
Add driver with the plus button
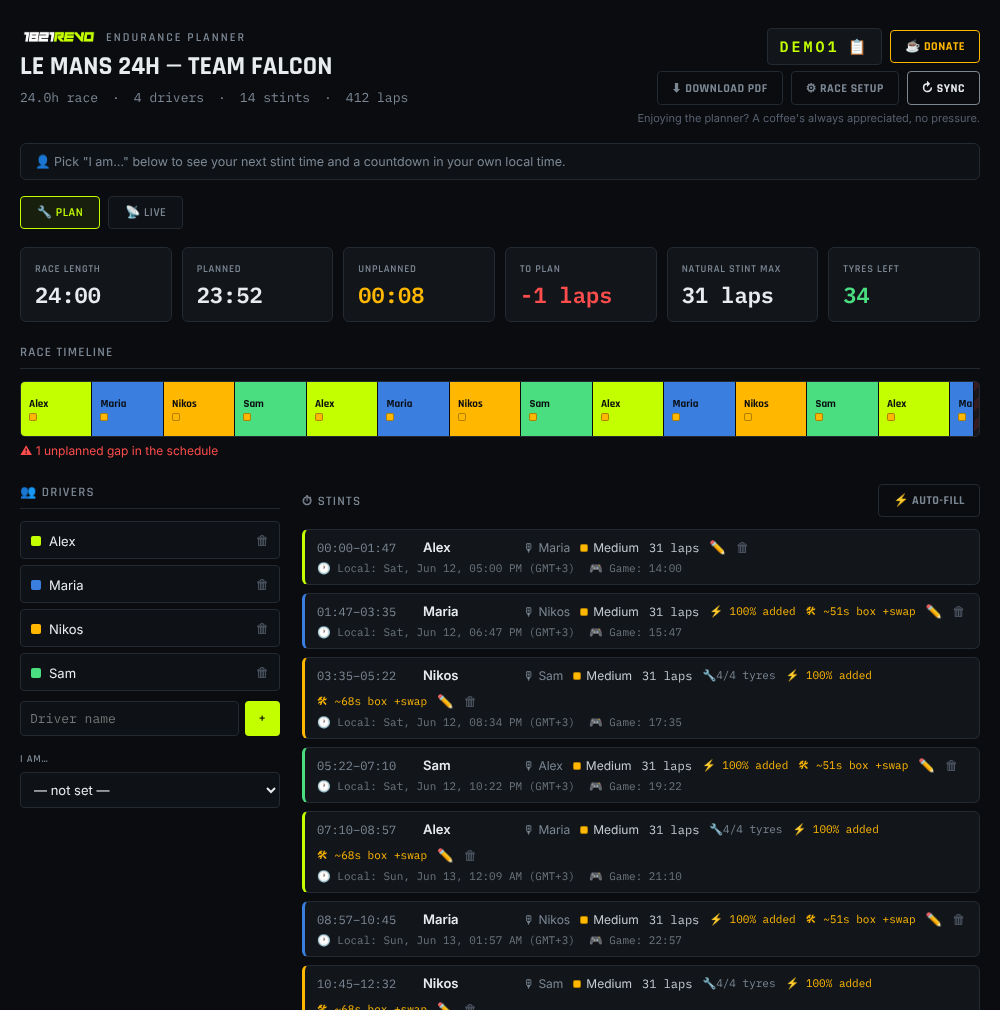pyautogui.click(x=262, y=718)
